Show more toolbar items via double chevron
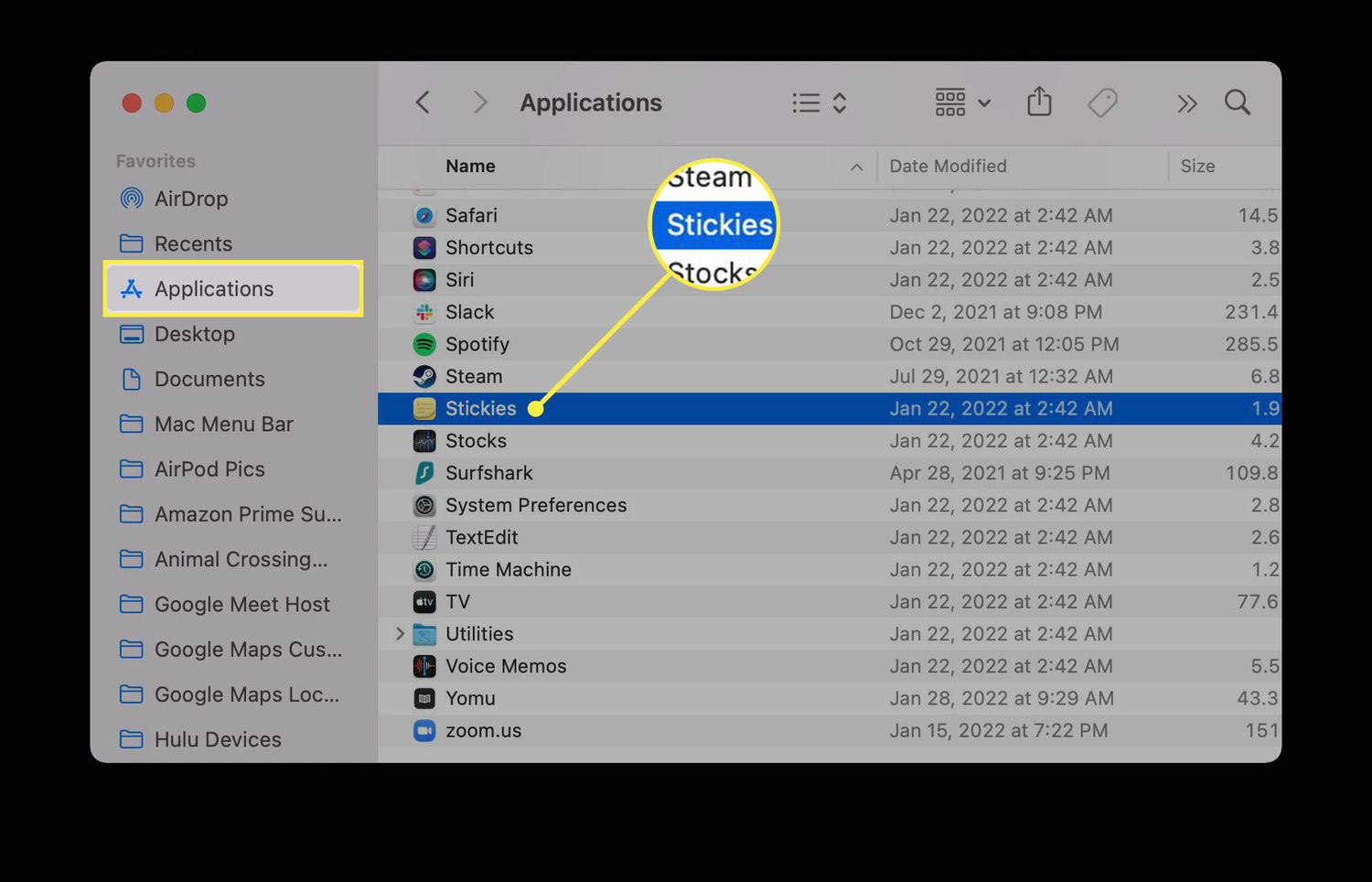 [1186, 103]
